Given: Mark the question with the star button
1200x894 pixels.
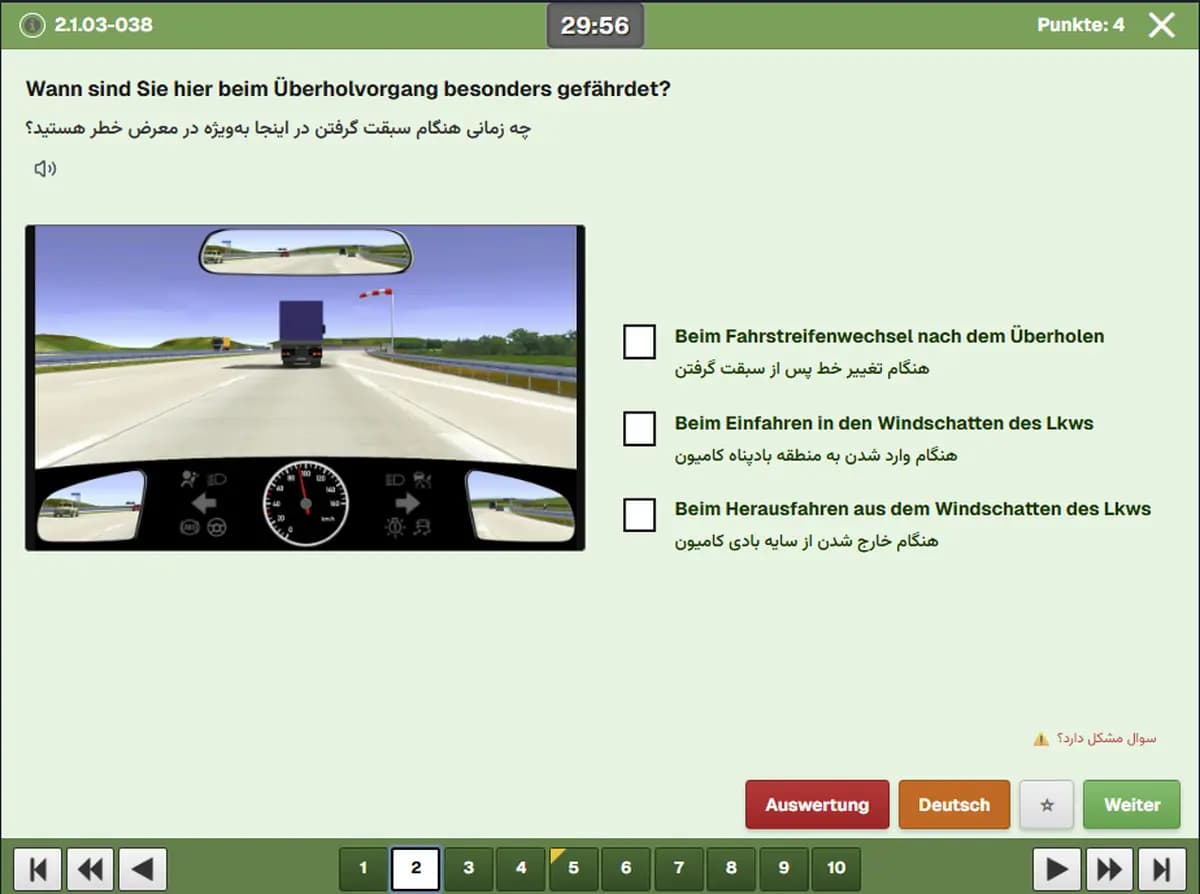Looking at the screenshot, I should coord(1047,805).
